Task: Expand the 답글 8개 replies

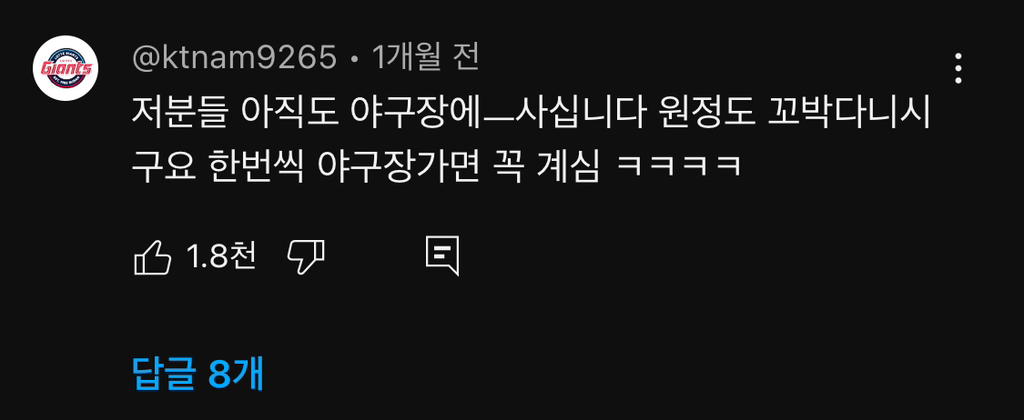Action: [x=198, y=374]
